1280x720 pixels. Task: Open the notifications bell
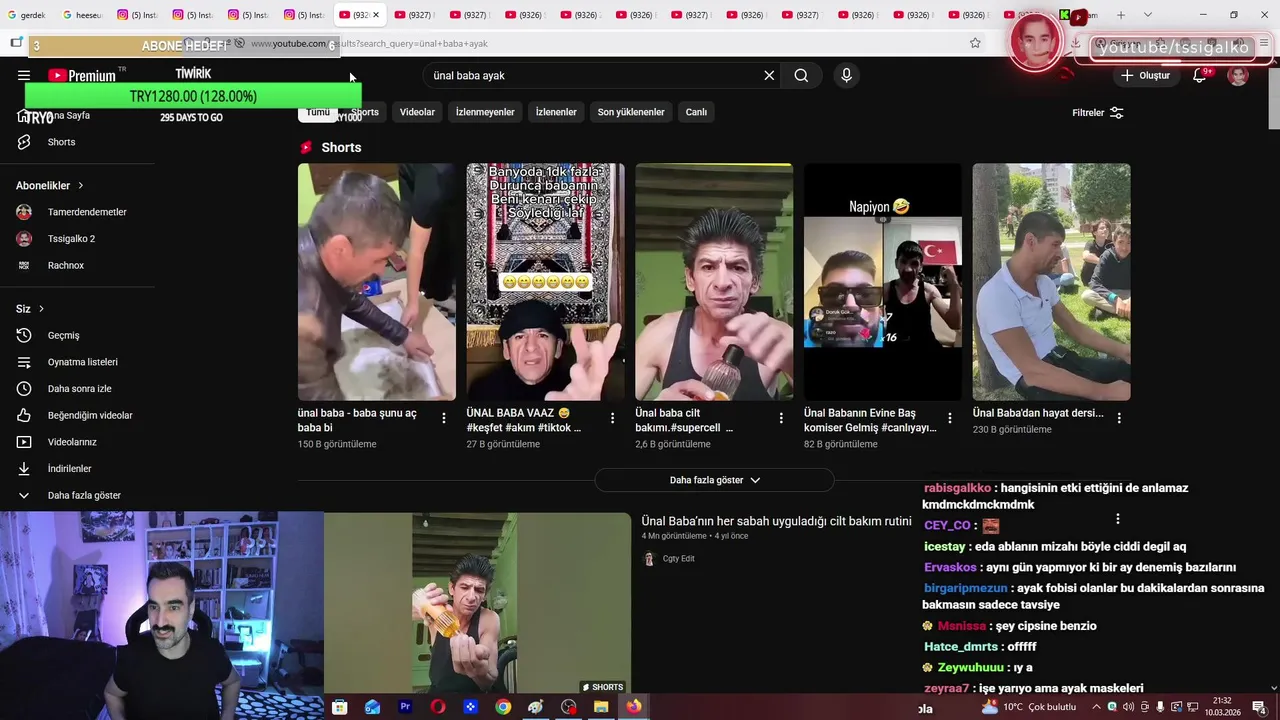pyautogui.click(x=1199, y=75)
